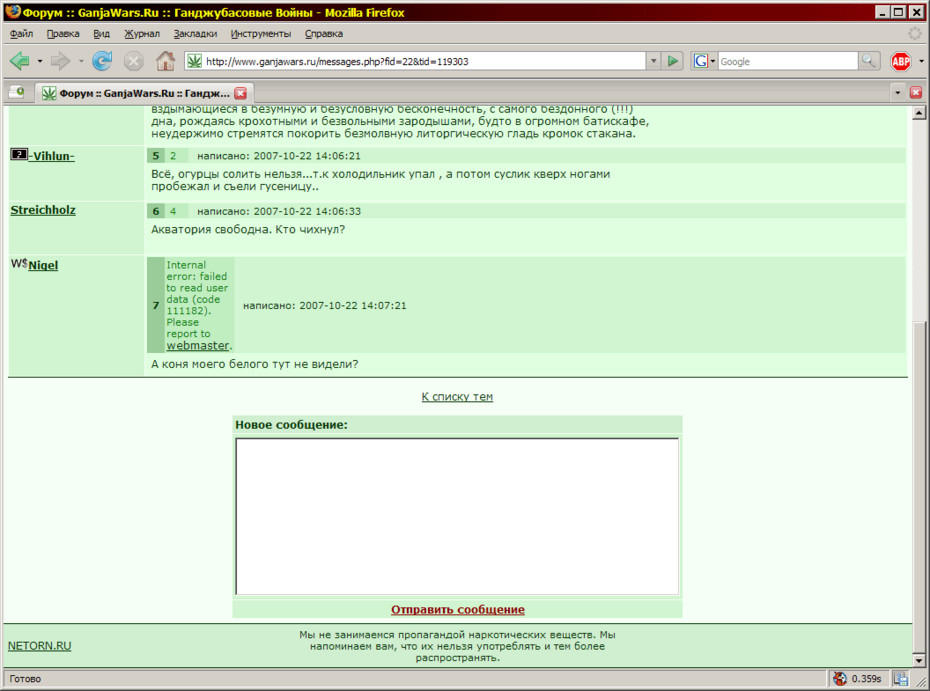The height and width of the screenshot is (691, 930).
Task: Click the timestamp 2007-10-22 14:07:21
Action: 353,305
